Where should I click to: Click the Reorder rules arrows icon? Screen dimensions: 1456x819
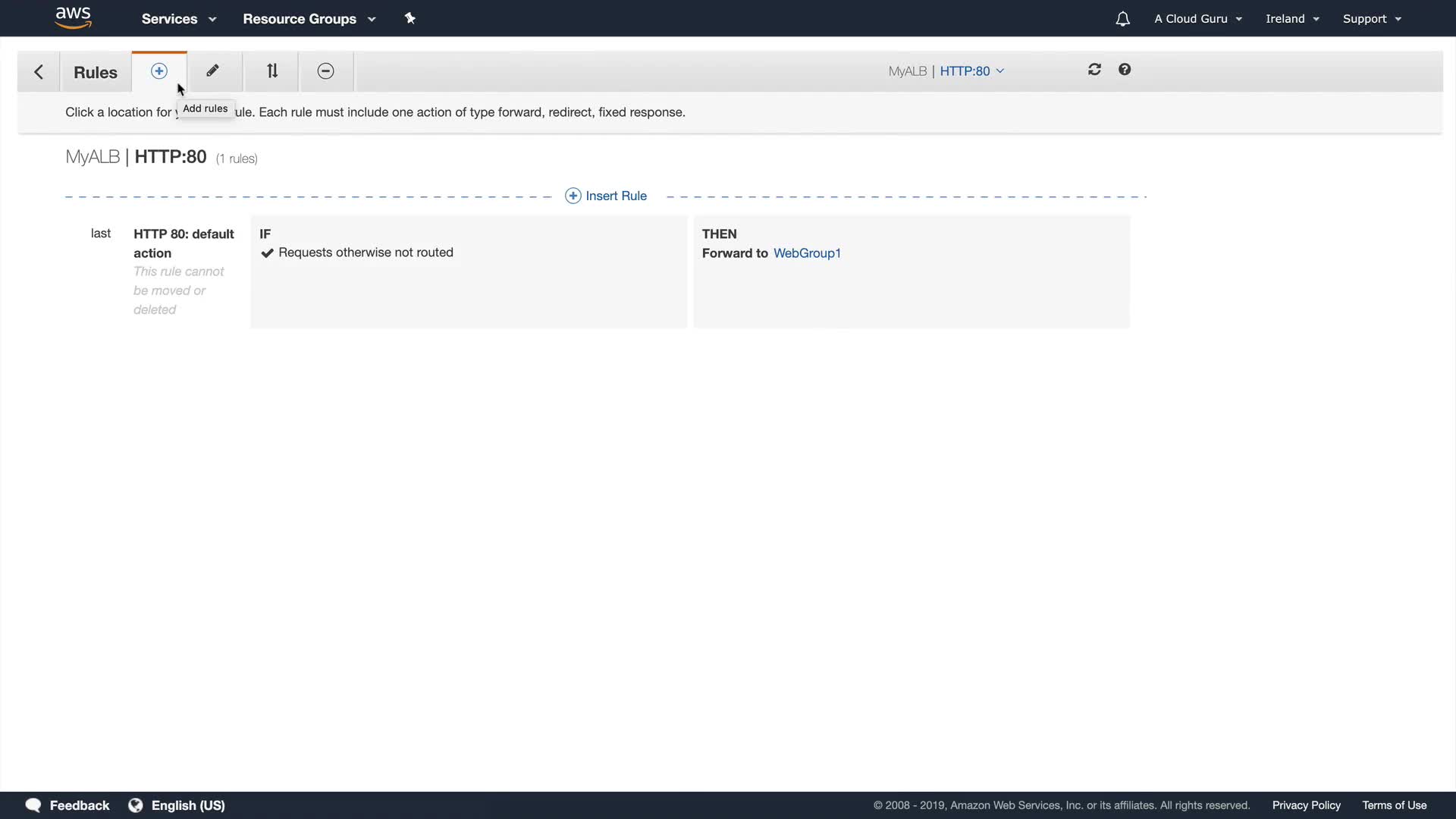tap(272, 71)
